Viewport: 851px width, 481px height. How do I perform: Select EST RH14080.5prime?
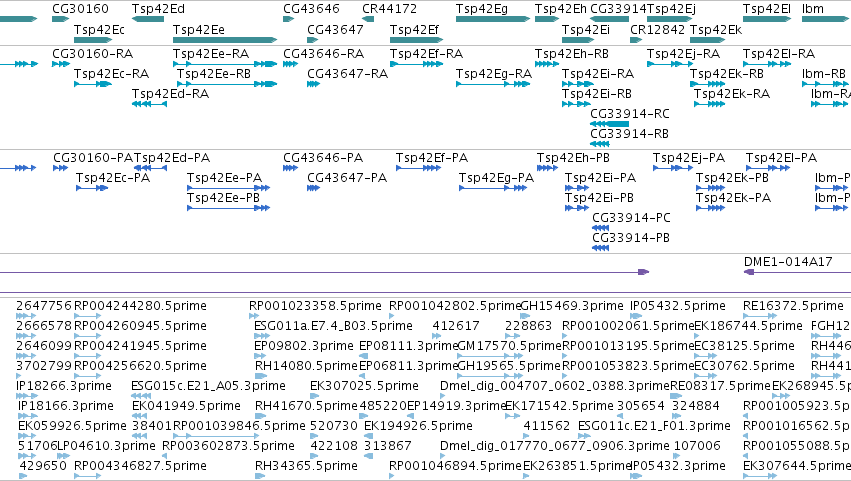pyautogui.click(x=307, y=366)
